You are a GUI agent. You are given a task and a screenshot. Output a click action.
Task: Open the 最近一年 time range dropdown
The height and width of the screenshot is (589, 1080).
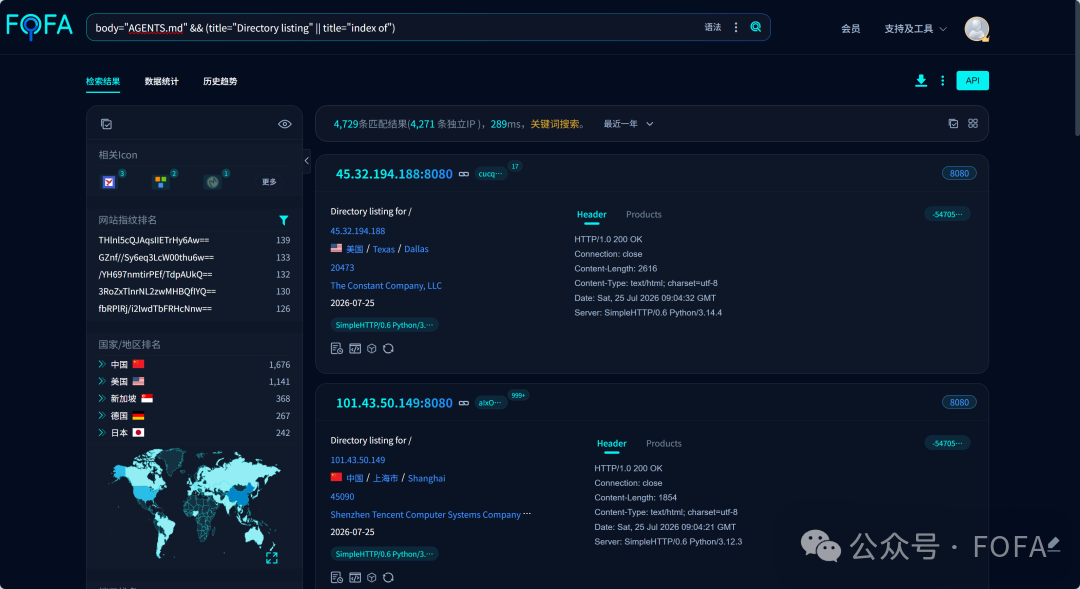[x=628, y=124]
